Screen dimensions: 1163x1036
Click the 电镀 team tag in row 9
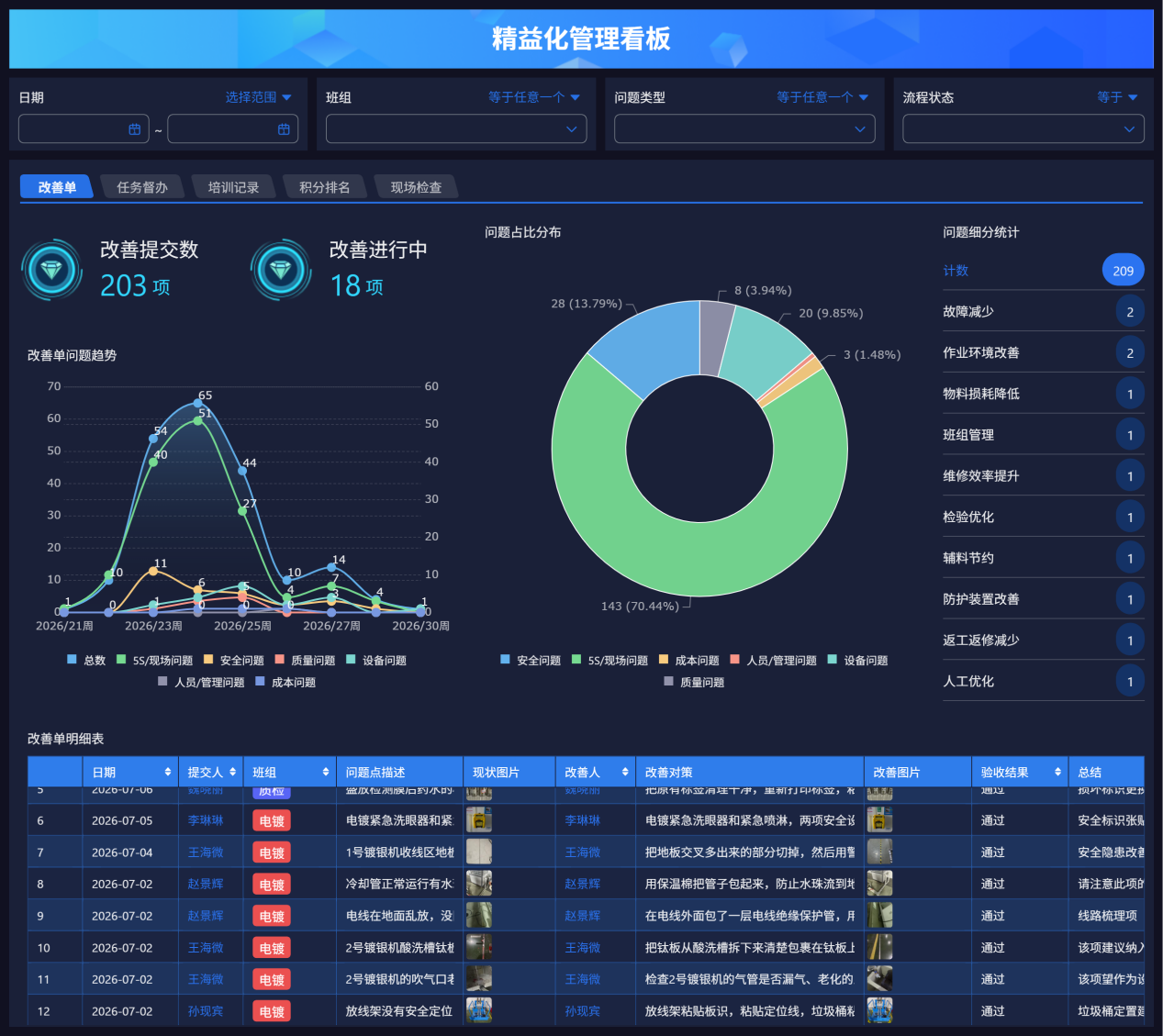point(272,916)
